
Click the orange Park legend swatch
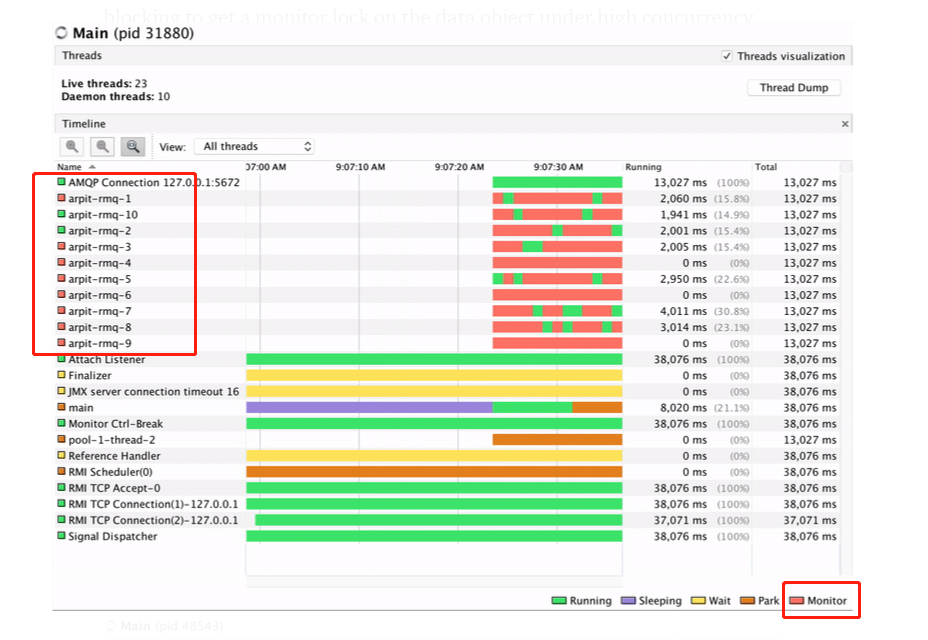coord(747,600)
